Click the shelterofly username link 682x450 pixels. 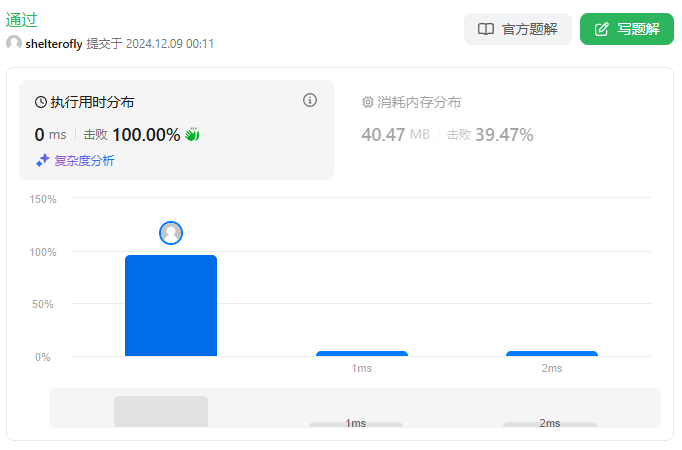click(54, 44)
